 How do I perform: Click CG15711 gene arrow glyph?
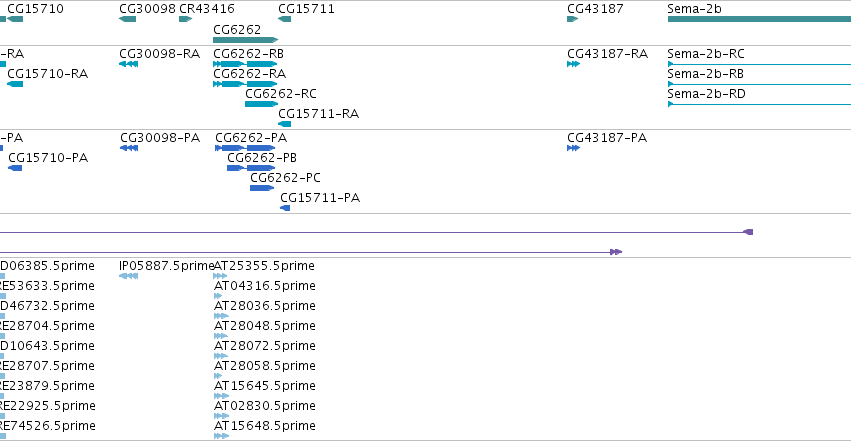(284, 19)
